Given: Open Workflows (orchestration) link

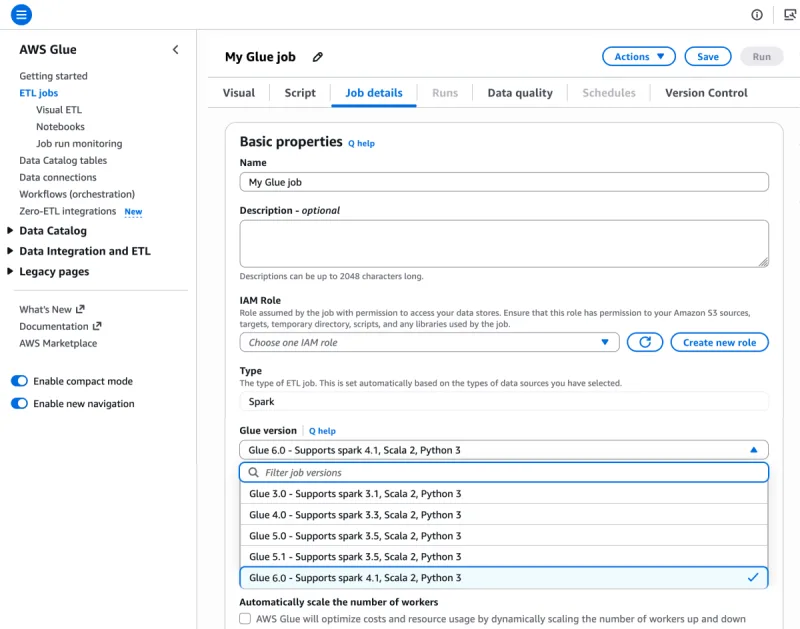Looking at the screenshot, I should (77, 194).
